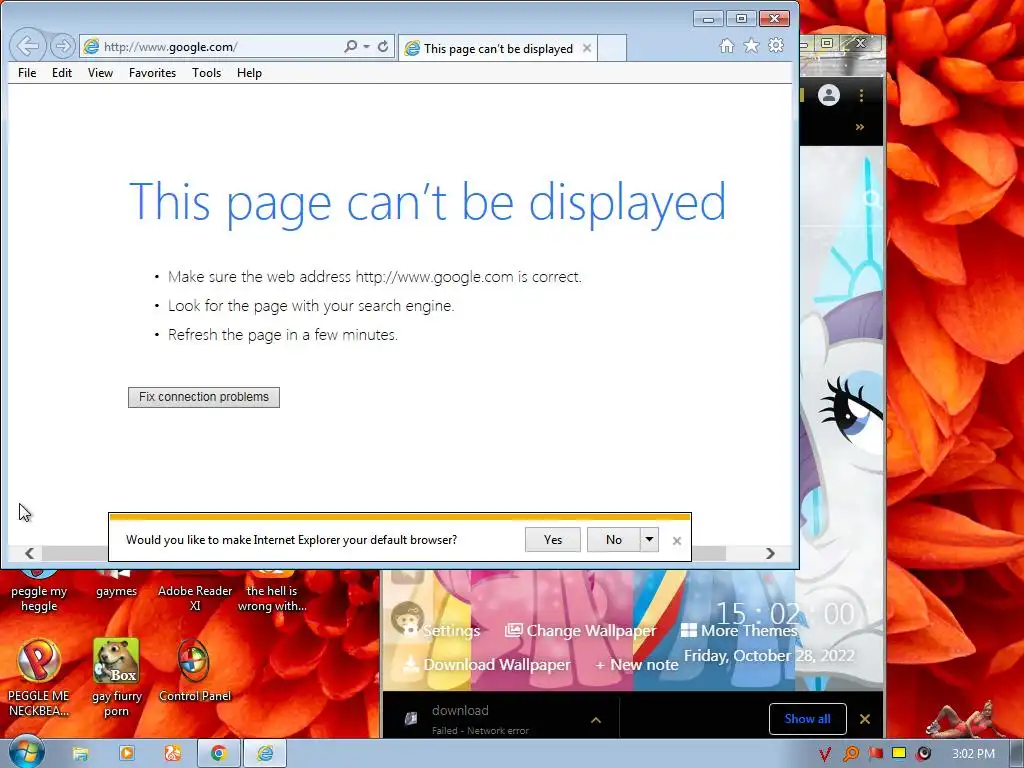Expand the failed download options caret

596,720
